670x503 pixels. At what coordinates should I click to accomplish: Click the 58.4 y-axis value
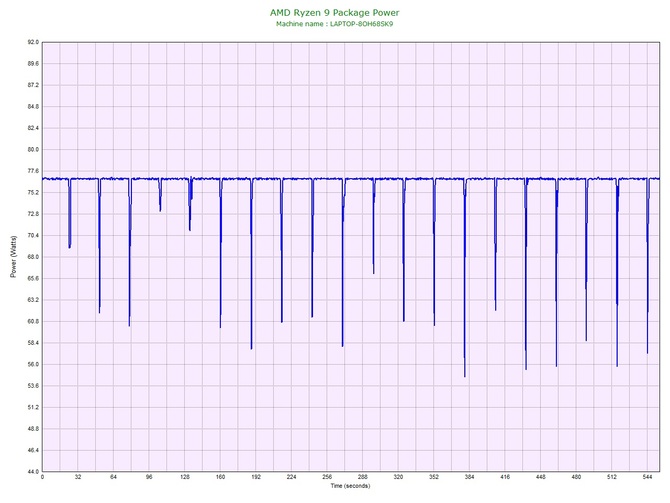33,343
